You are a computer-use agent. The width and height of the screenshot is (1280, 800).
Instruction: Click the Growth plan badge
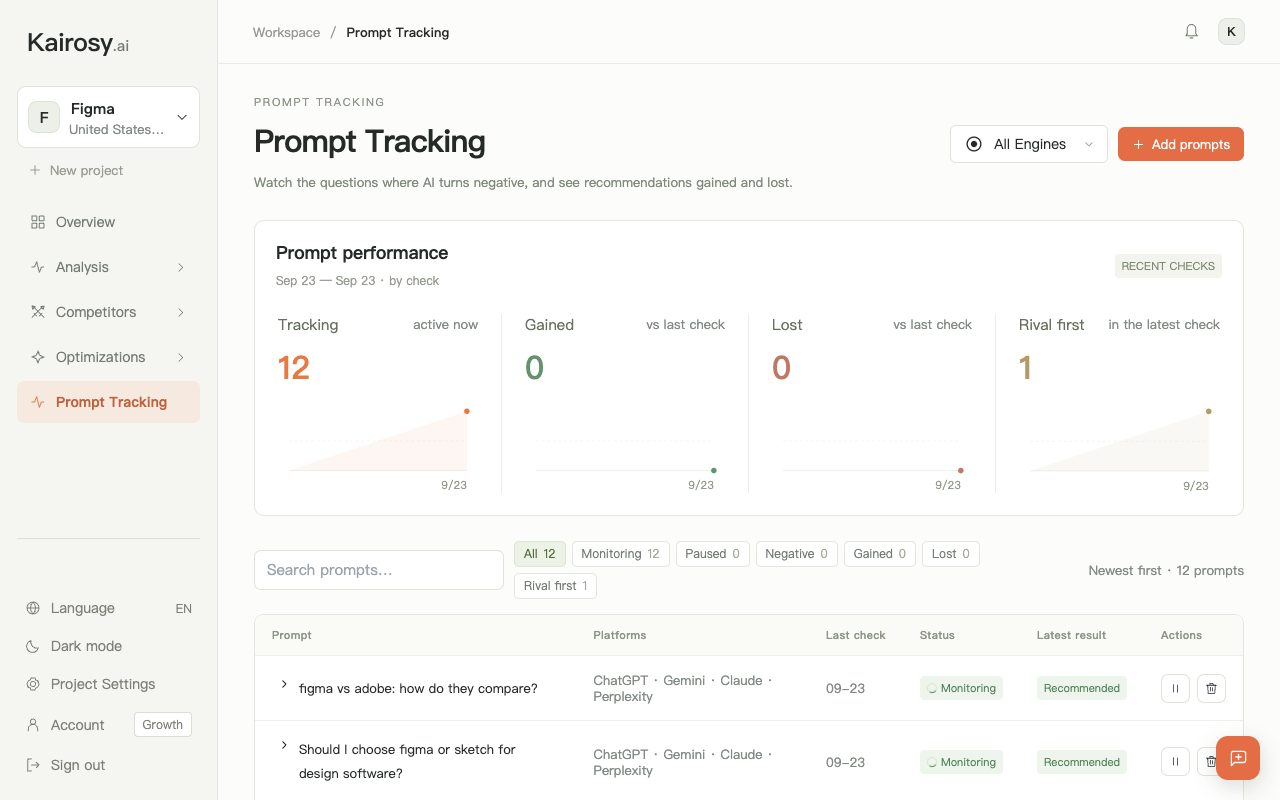163,725
